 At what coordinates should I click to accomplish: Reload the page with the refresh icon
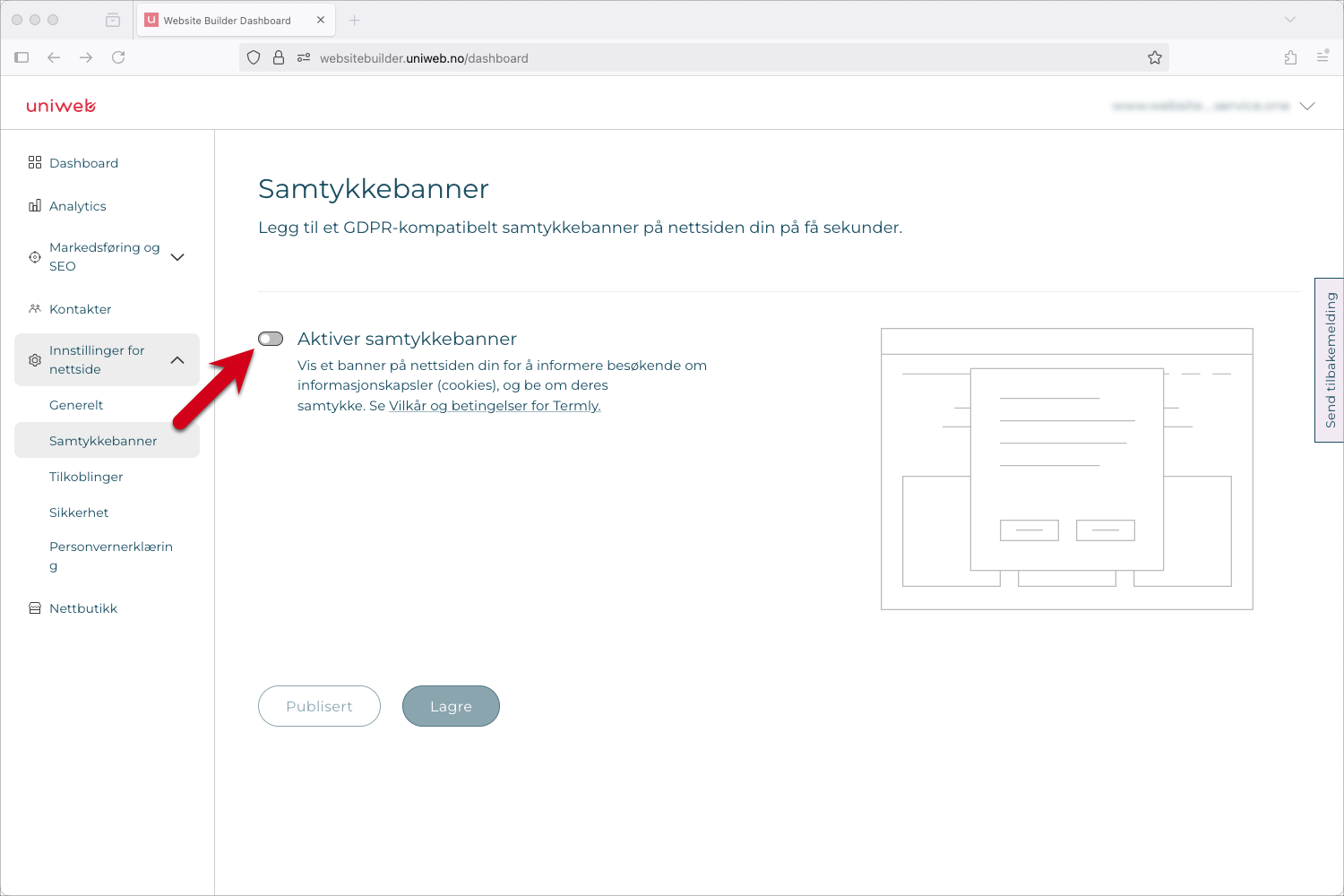click(x=118, y=57)
